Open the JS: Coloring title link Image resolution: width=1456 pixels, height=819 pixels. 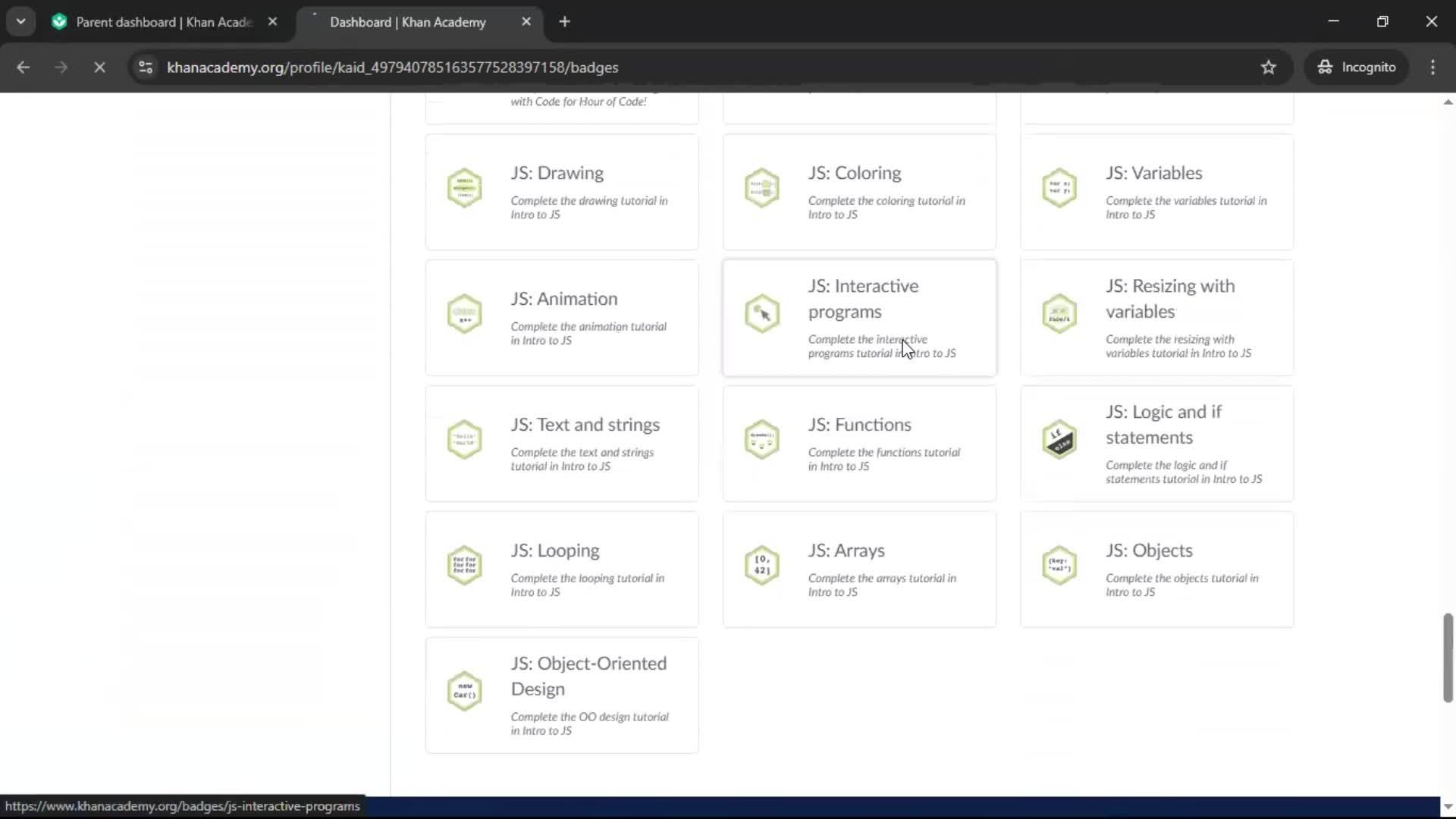click(855, 173)
